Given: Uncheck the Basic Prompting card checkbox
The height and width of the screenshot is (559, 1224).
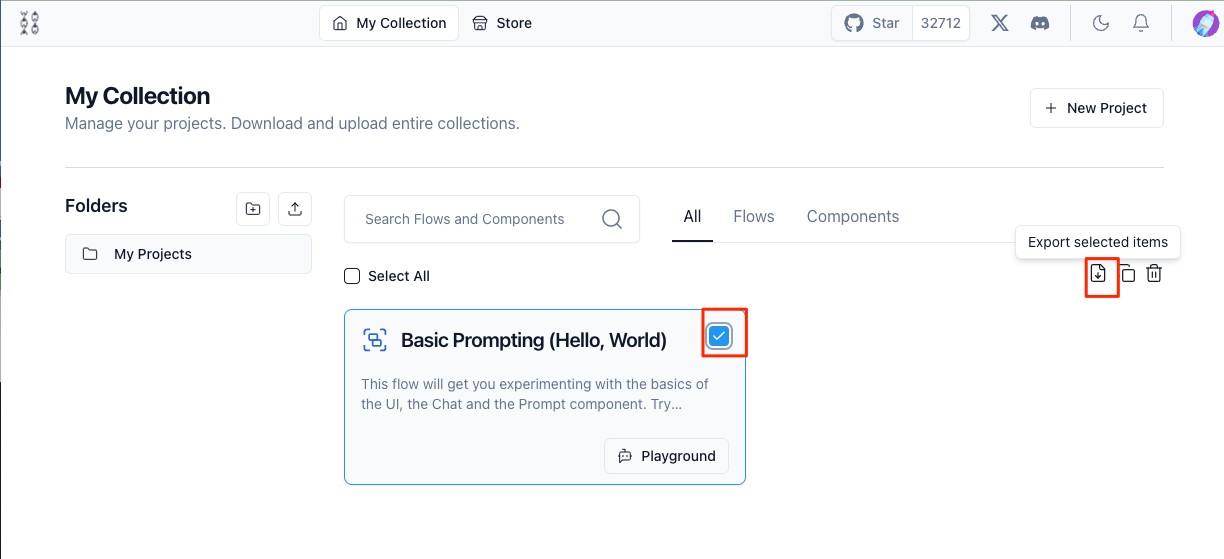Looking at the screenshot, I should click(x=719, y=336).
